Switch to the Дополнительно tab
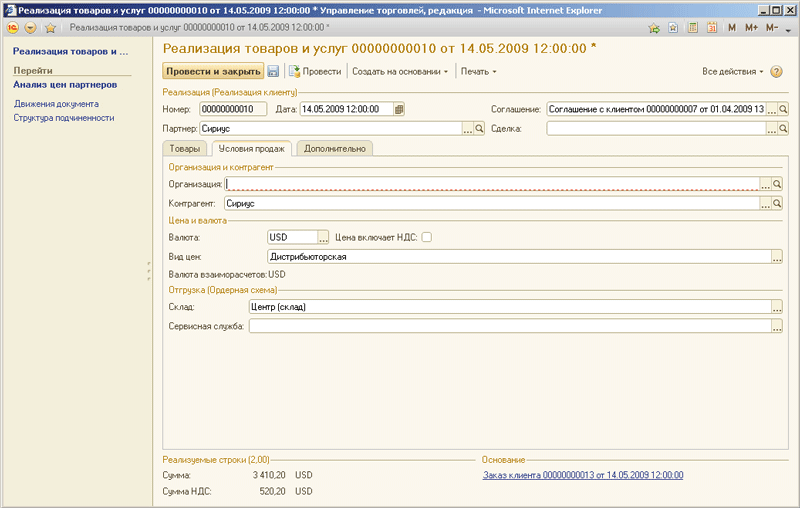 pyautogui.click(x=334, y=149)
